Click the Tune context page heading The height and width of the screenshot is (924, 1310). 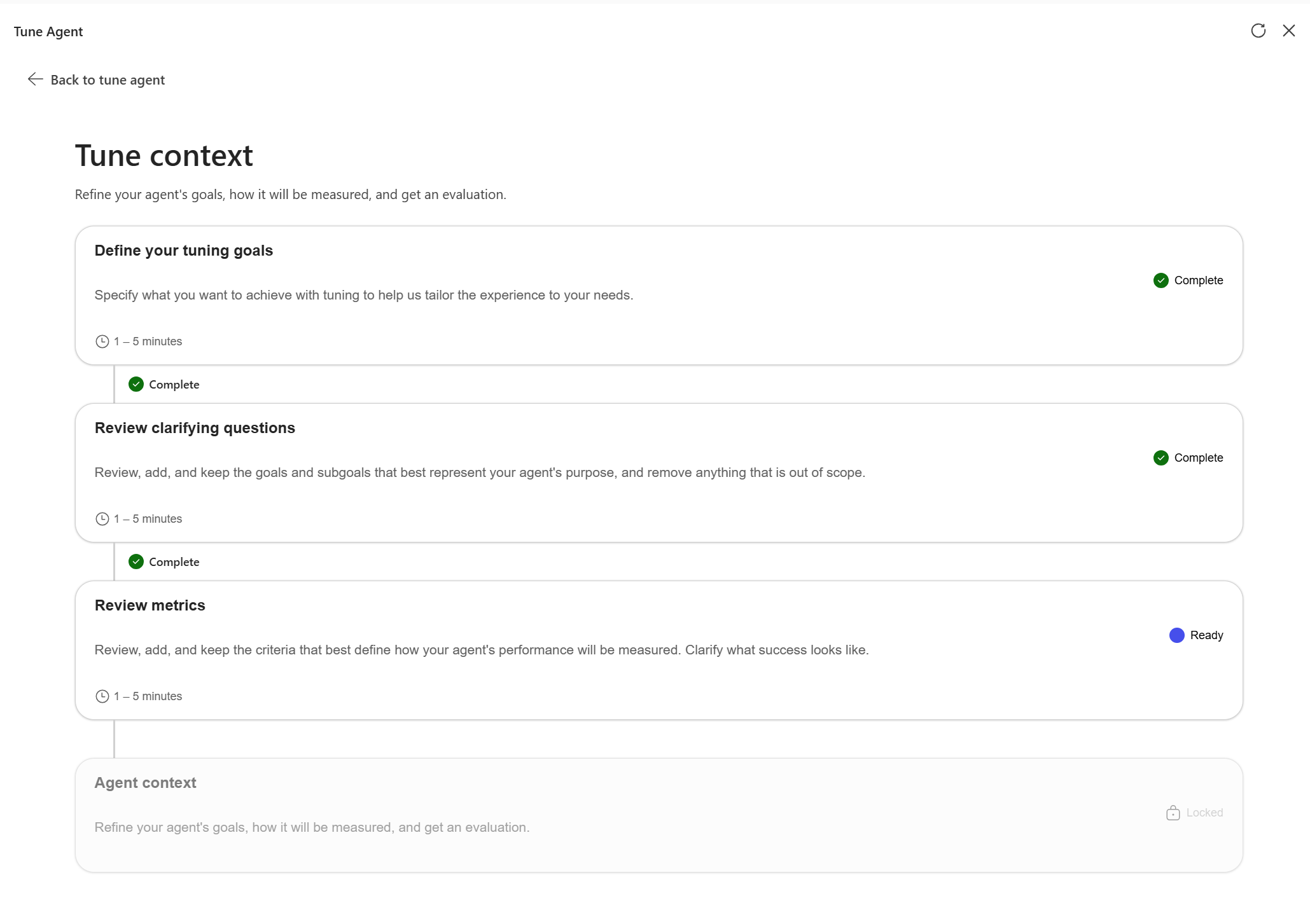[164, 156]
